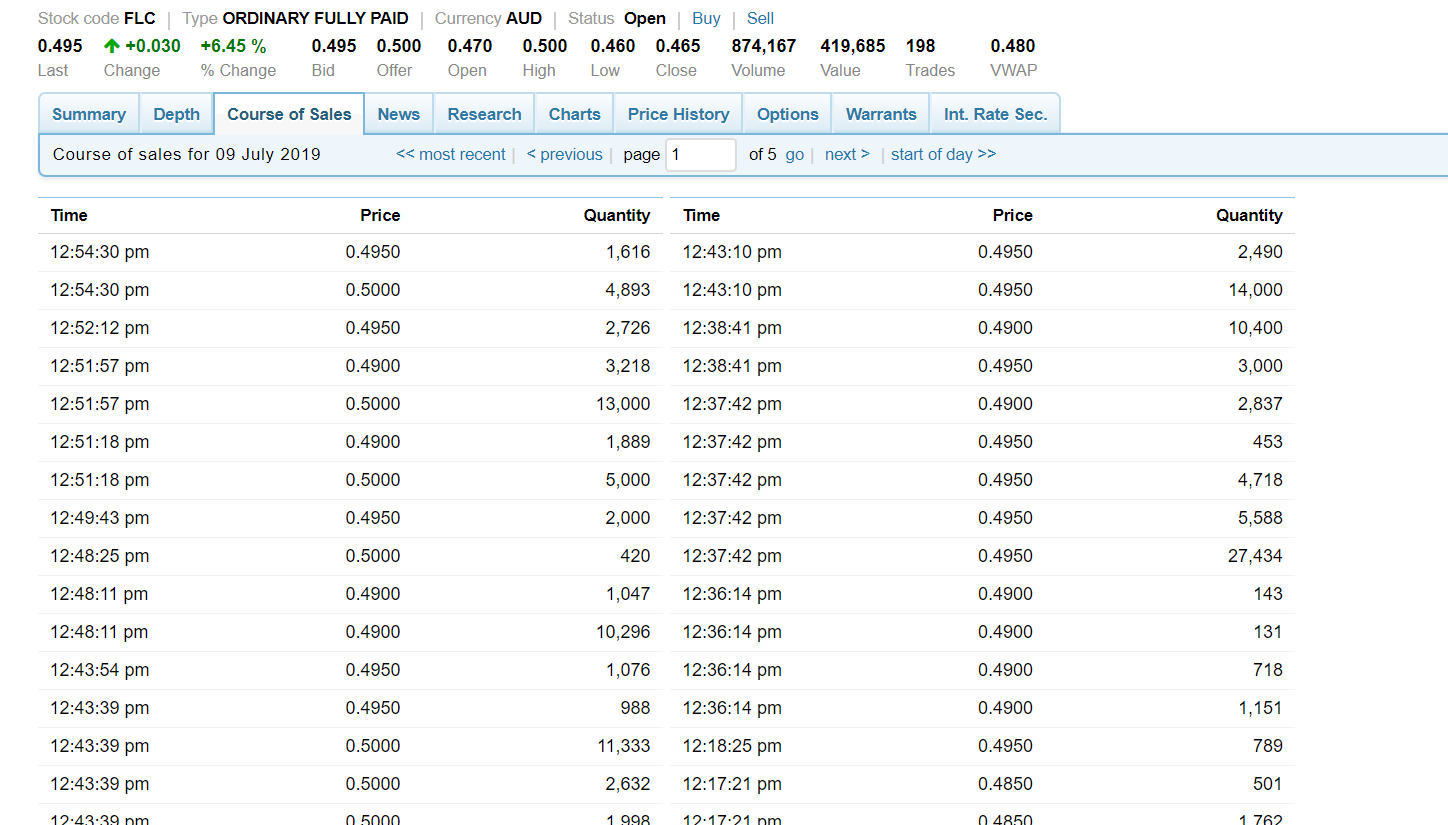Select the quantity 988 cell

click(635, 708)
